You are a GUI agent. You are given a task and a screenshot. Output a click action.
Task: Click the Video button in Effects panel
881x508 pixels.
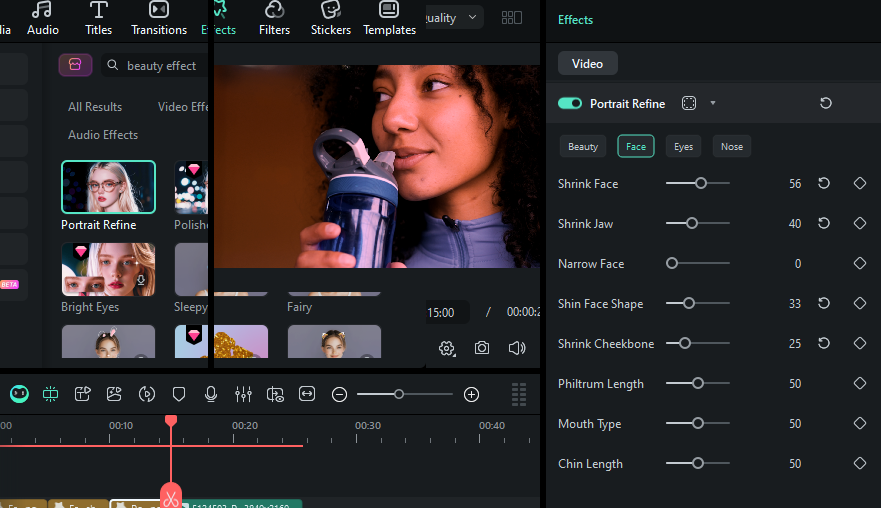click(587, 64)
